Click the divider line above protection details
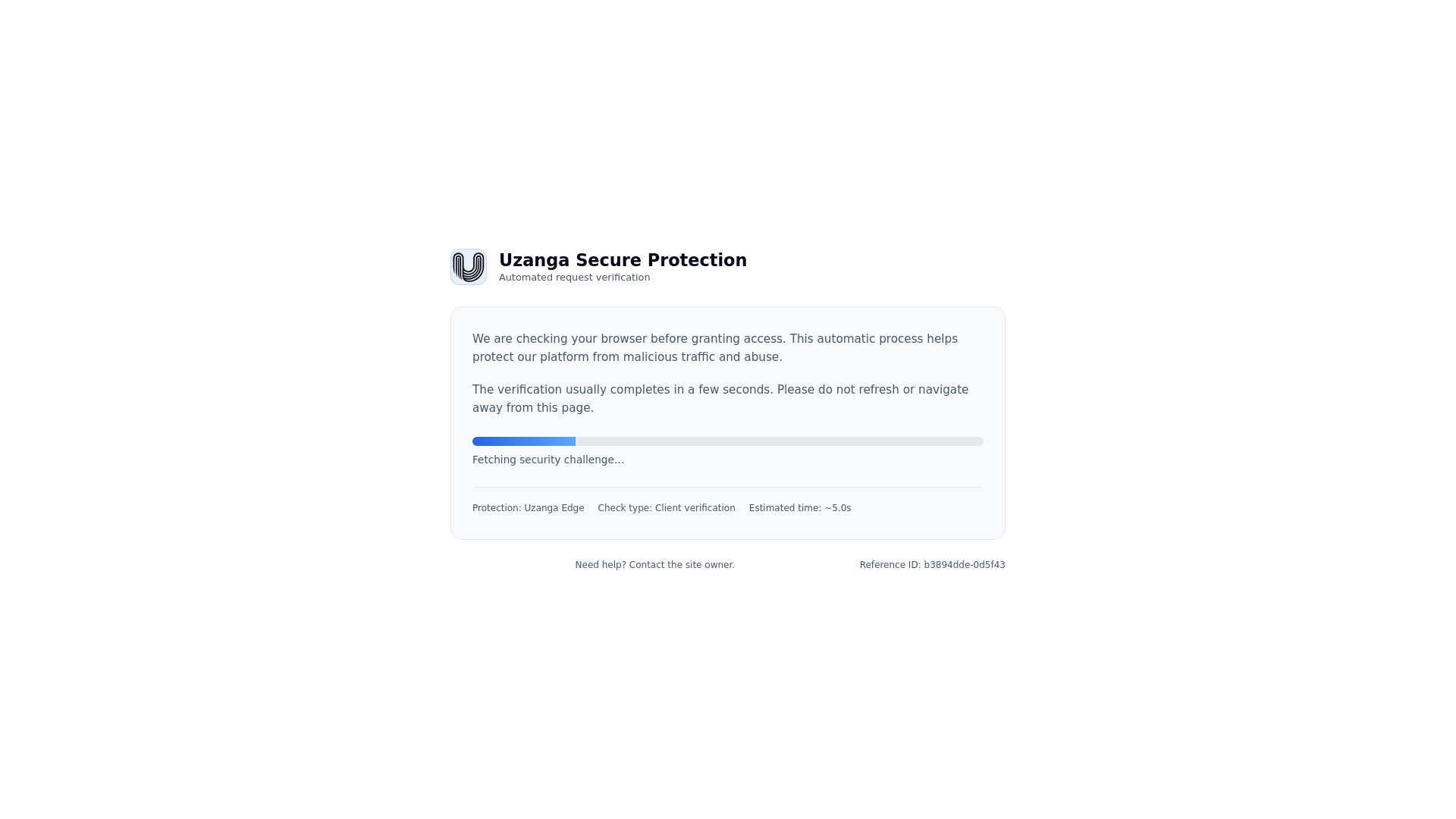Screen dimensions: 1456x819 [x=728, y=487]
